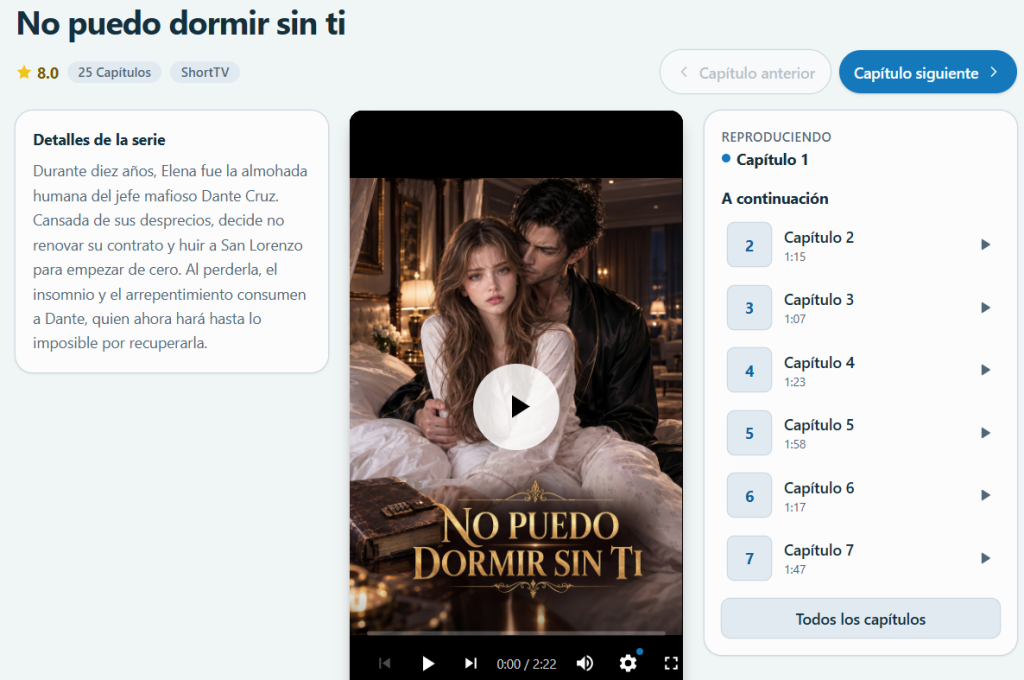Click the play arrow beside Capítulo 2
This screenshot has width=1024, height=680.
click(x=985, y=245)
